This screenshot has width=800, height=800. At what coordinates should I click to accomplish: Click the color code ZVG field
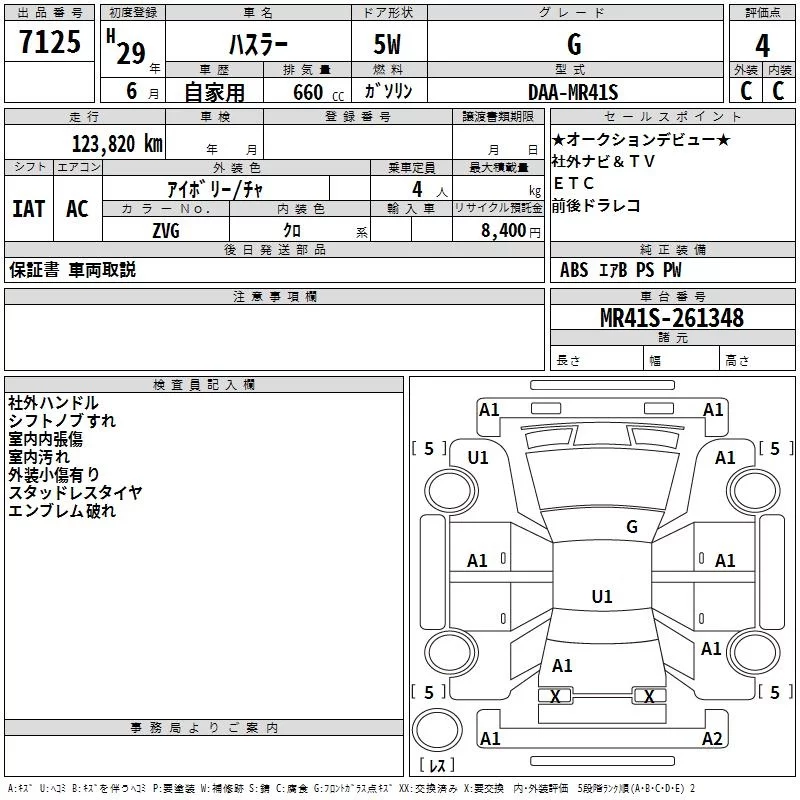tap(166, 229)
